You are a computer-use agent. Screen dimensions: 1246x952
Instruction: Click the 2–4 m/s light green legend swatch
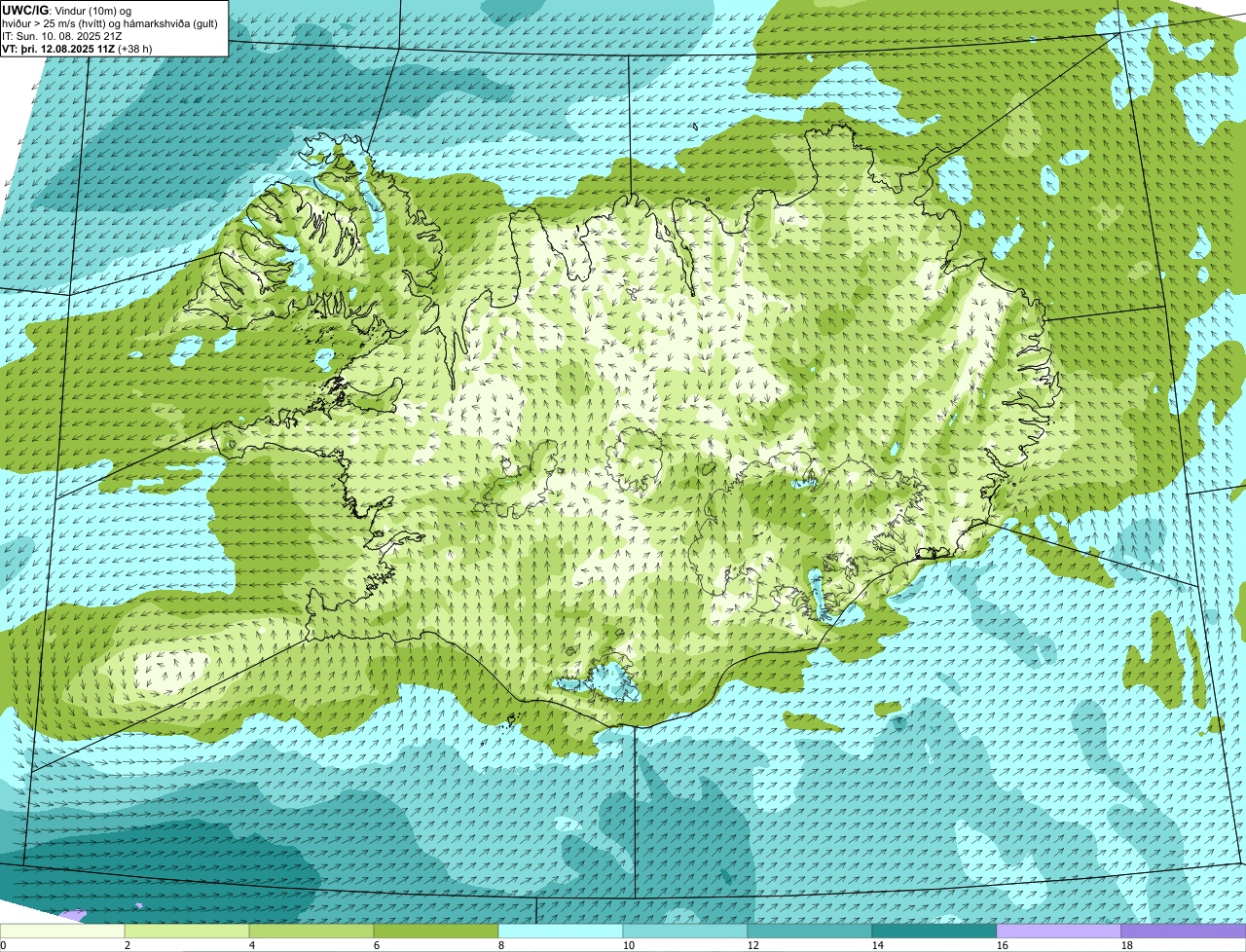pos(187,932)
